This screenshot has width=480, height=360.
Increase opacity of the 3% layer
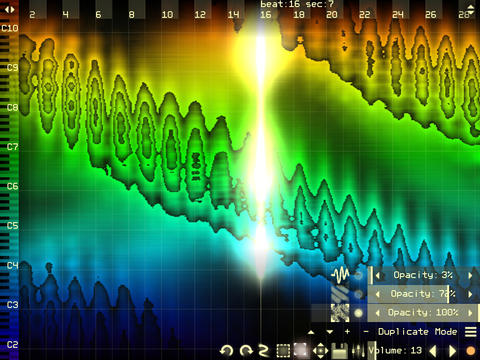(470, 275)
